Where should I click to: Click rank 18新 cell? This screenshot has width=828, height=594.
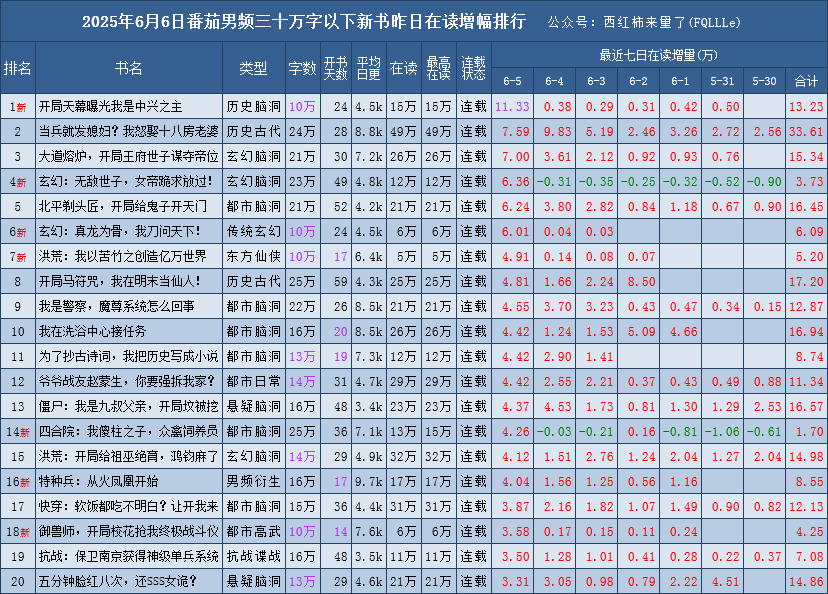pos(17,531)
